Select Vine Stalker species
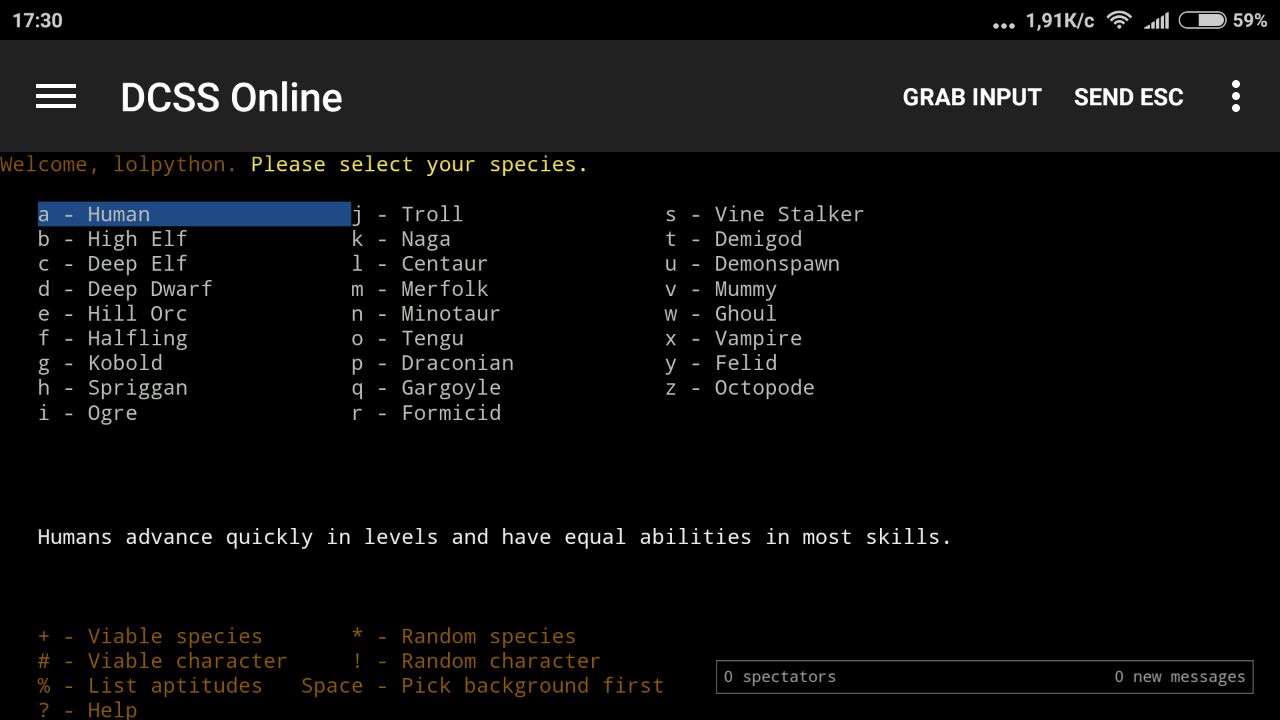Image resolution: width=1280 pixels, height=720 pixels. 765,214
